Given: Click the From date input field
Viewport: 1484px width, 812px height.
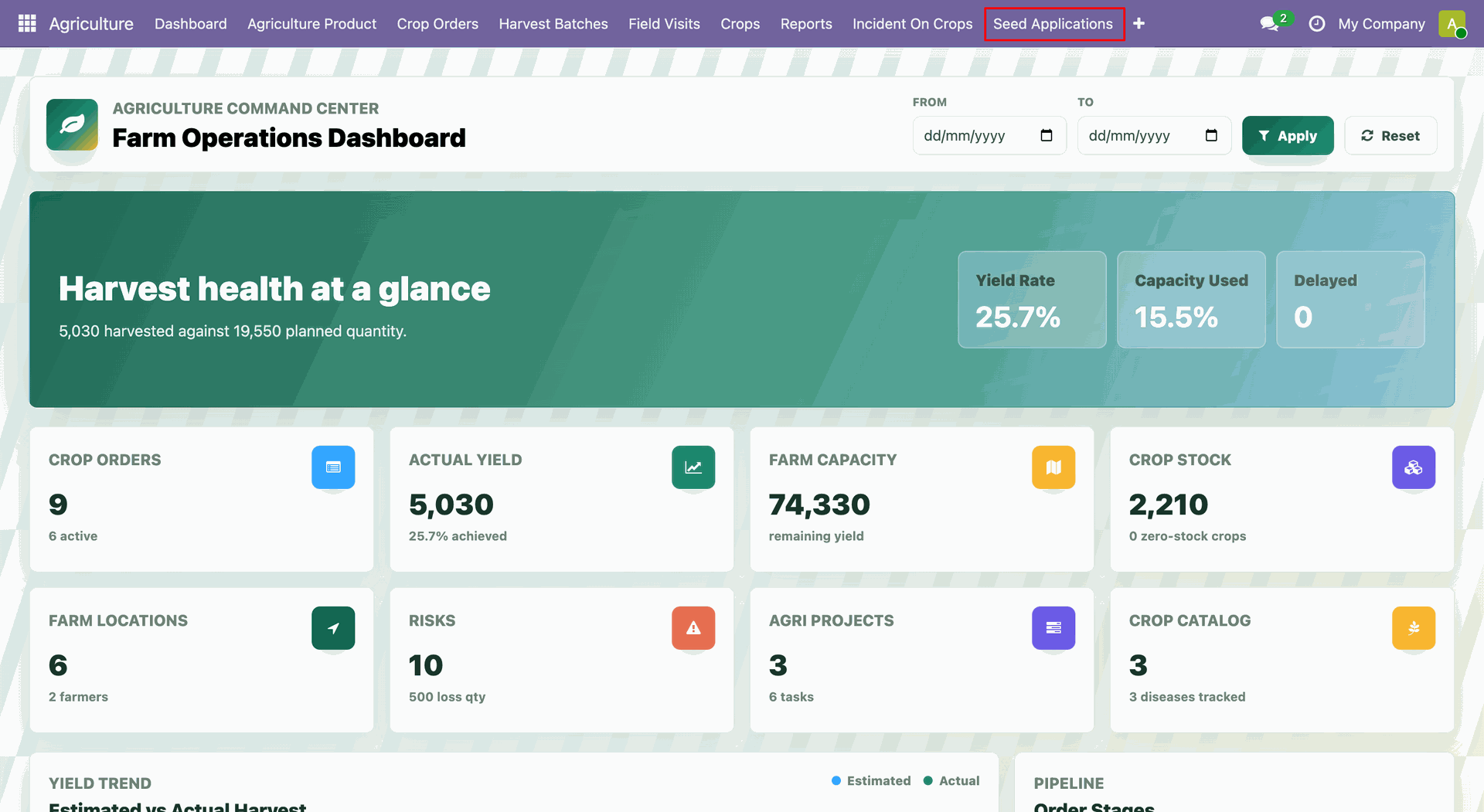Looking at the screenshot, I should click(x=989, y=136).
